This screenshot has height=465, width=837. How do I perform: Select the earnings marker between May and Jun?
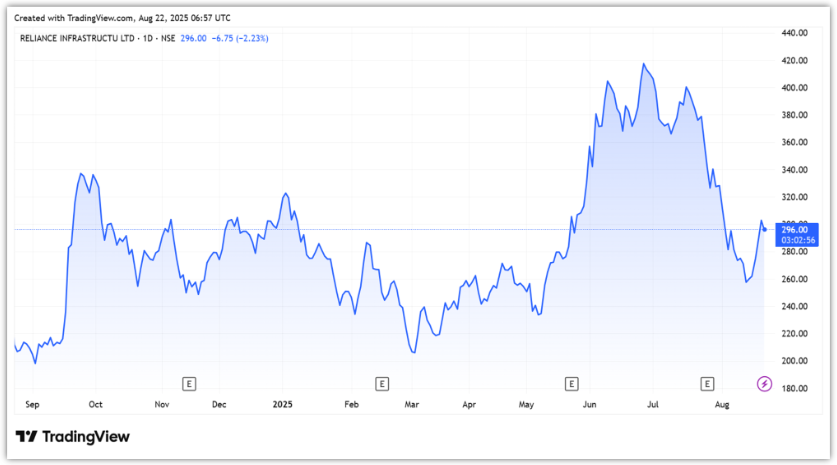(571, 383)
